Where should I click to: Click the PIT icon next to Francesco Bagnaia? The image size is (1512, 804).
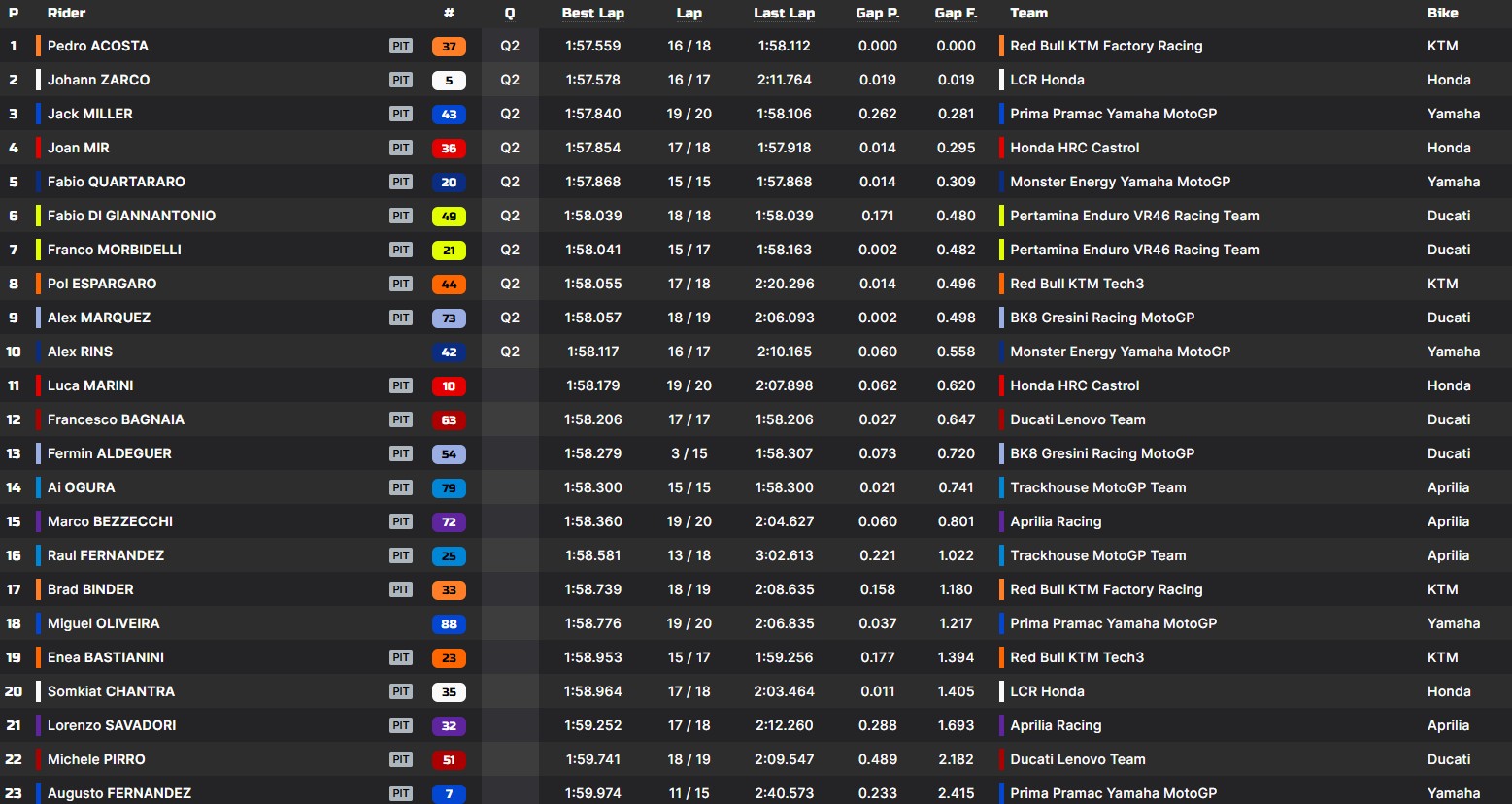401,419
